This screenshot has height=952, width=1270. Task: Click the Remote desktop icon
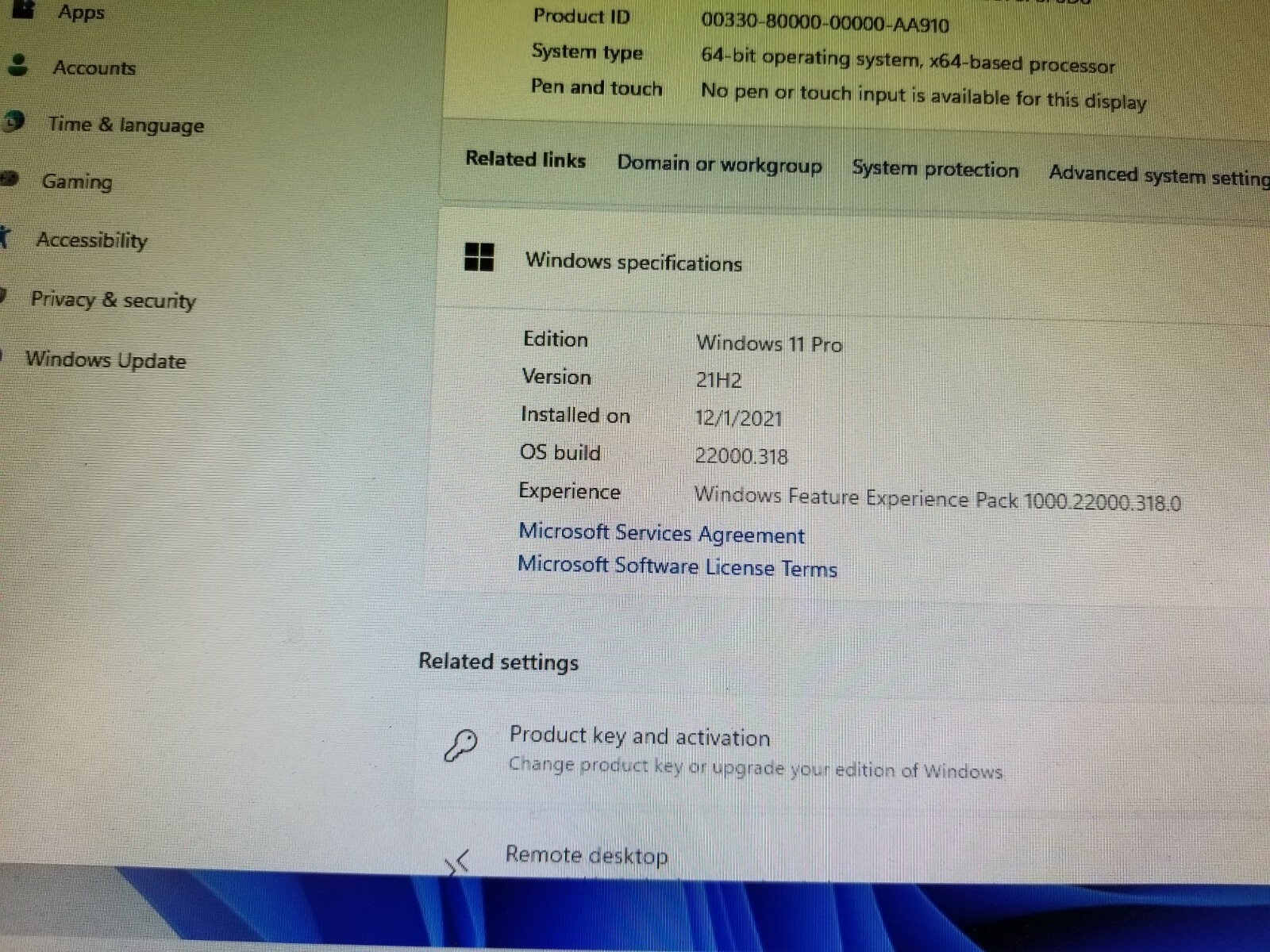point(457,861)
